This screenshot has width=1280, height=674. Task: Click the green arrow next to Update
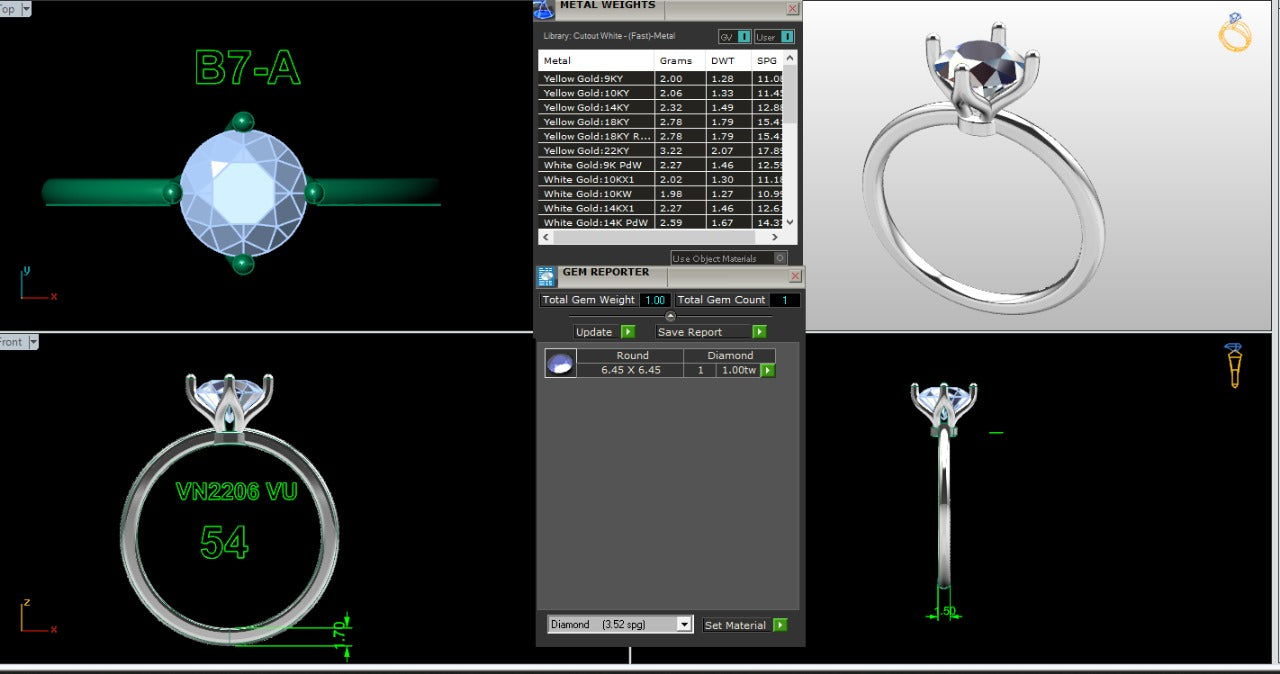coord(628,332)
